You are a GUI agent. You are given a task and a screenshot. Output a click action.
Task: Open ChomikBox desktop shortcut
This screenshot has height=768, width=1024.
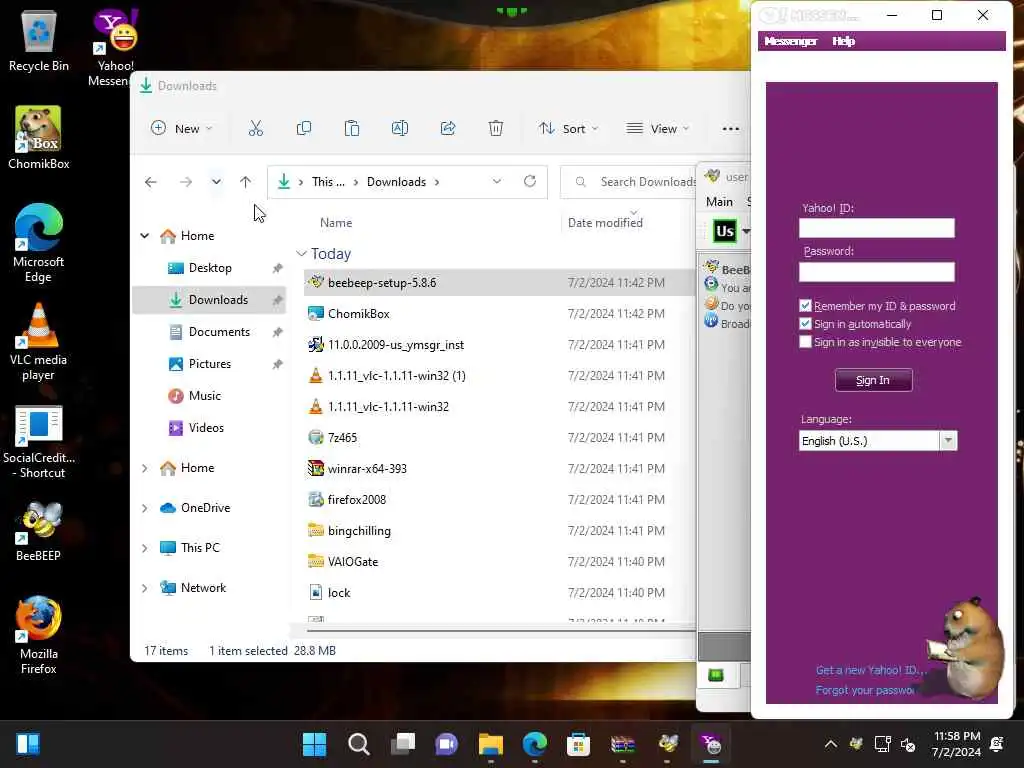pyautogui.click(x=39, y=138)
